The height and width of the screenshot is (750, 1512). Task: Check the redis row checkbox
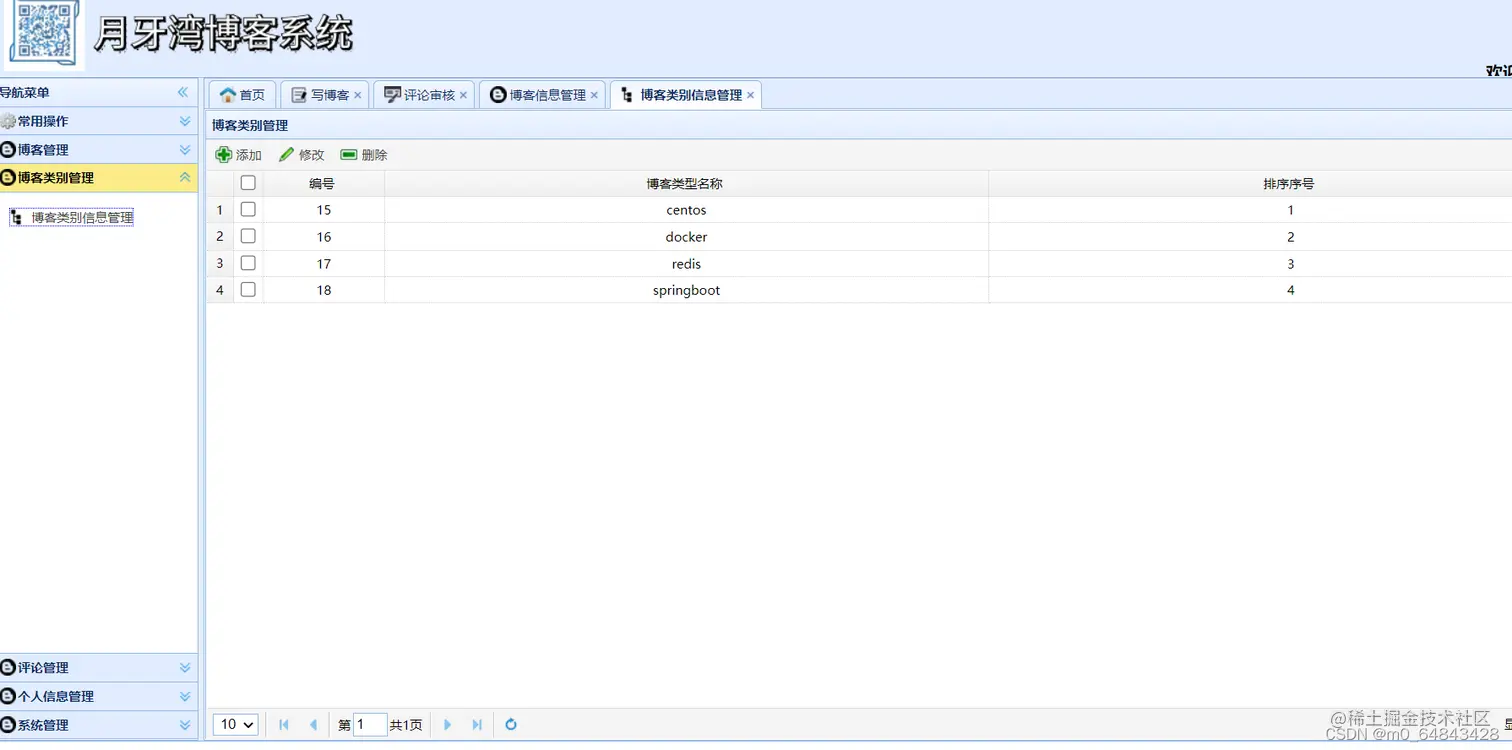[248, 263]
